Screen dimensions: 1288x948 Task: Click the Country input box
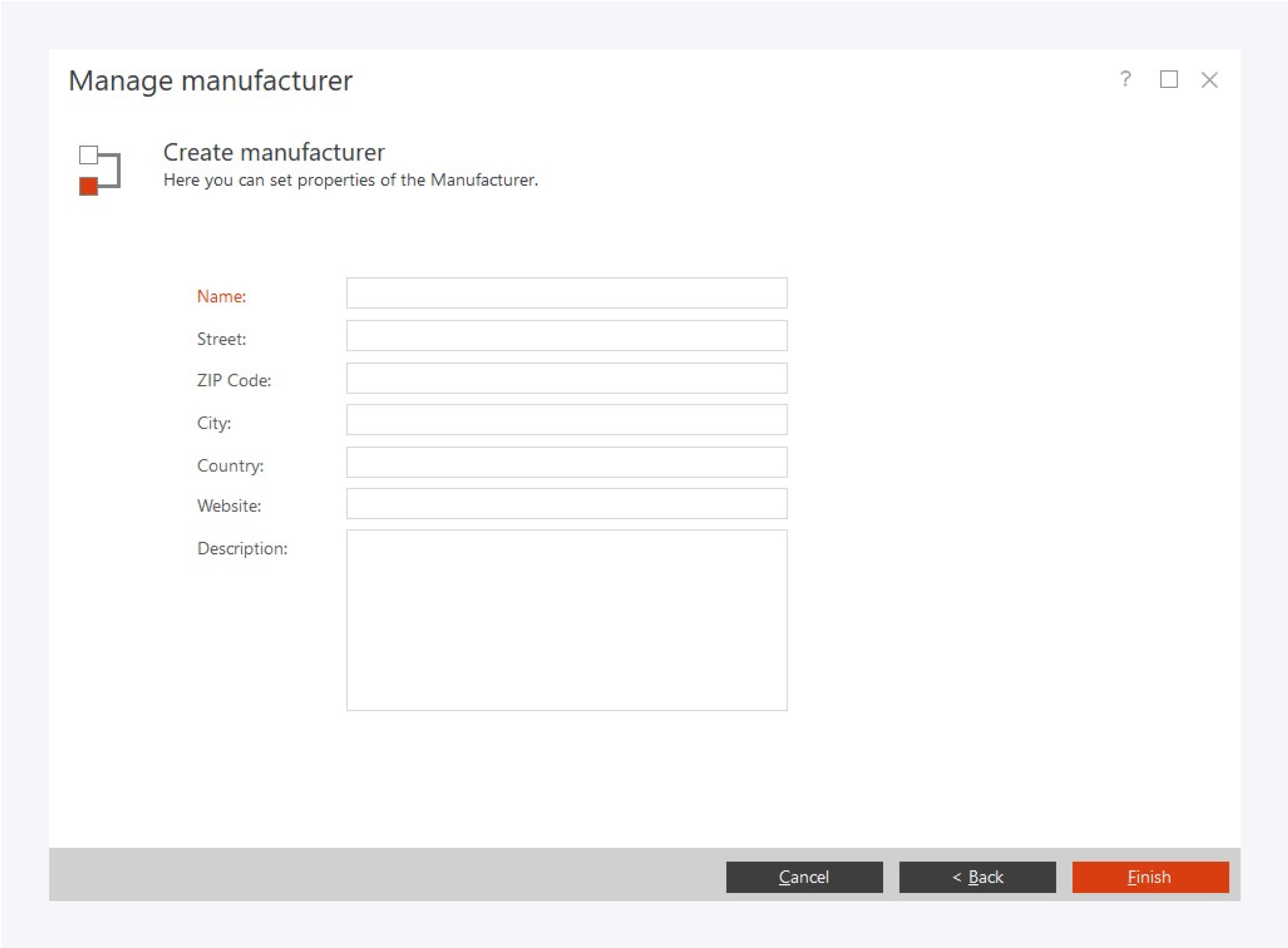(566, 463)
